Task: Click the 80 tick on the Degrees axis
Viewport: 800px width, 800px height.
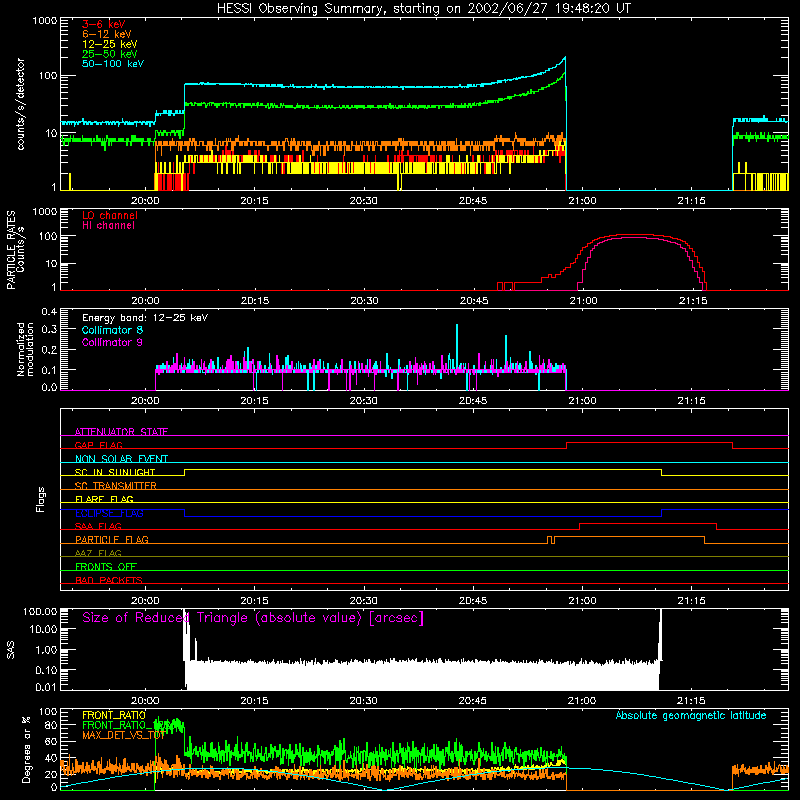Action: pos(52,725)
